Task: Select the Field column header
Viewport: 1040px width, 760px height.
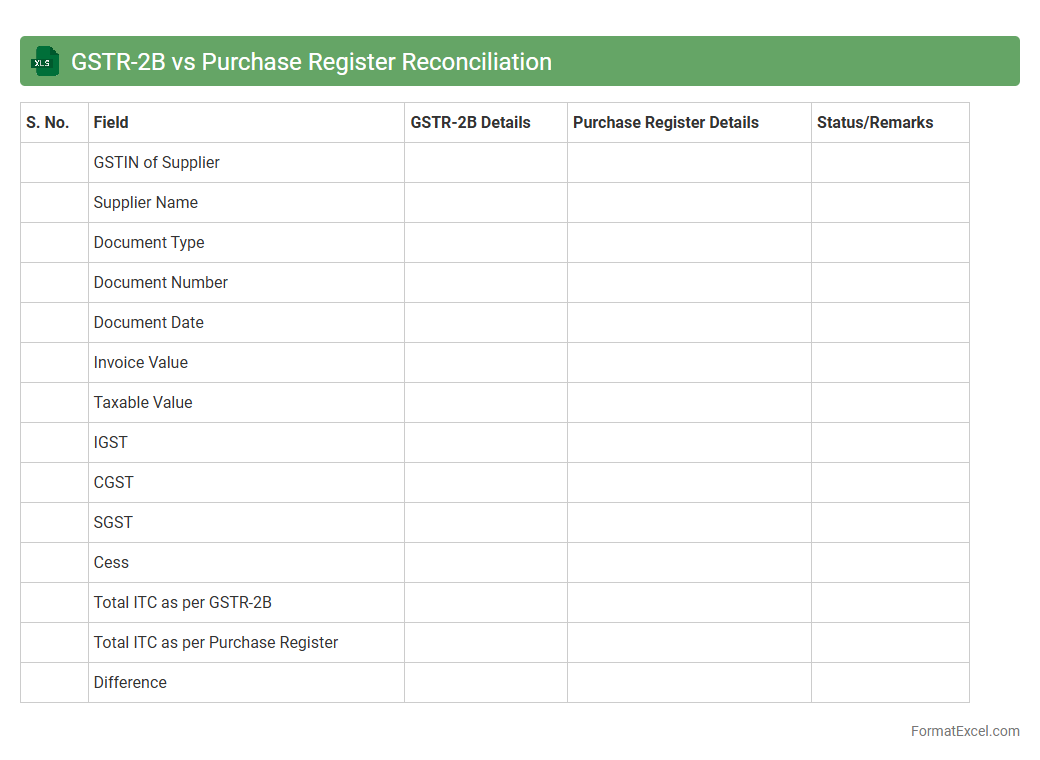Action: click(111, 123)
